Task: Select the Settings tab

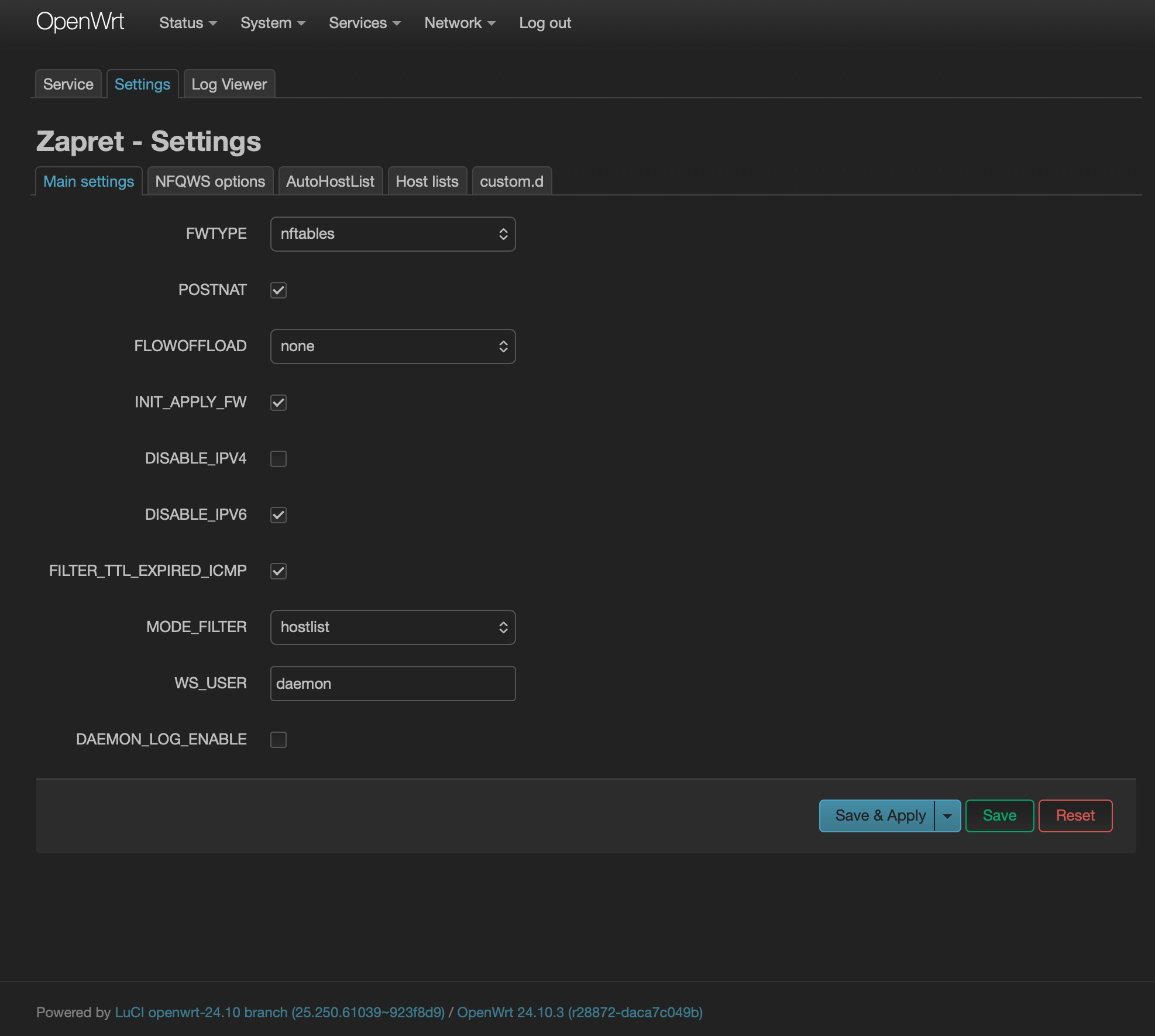Action: pyautogui.click(x=142, y=84)
